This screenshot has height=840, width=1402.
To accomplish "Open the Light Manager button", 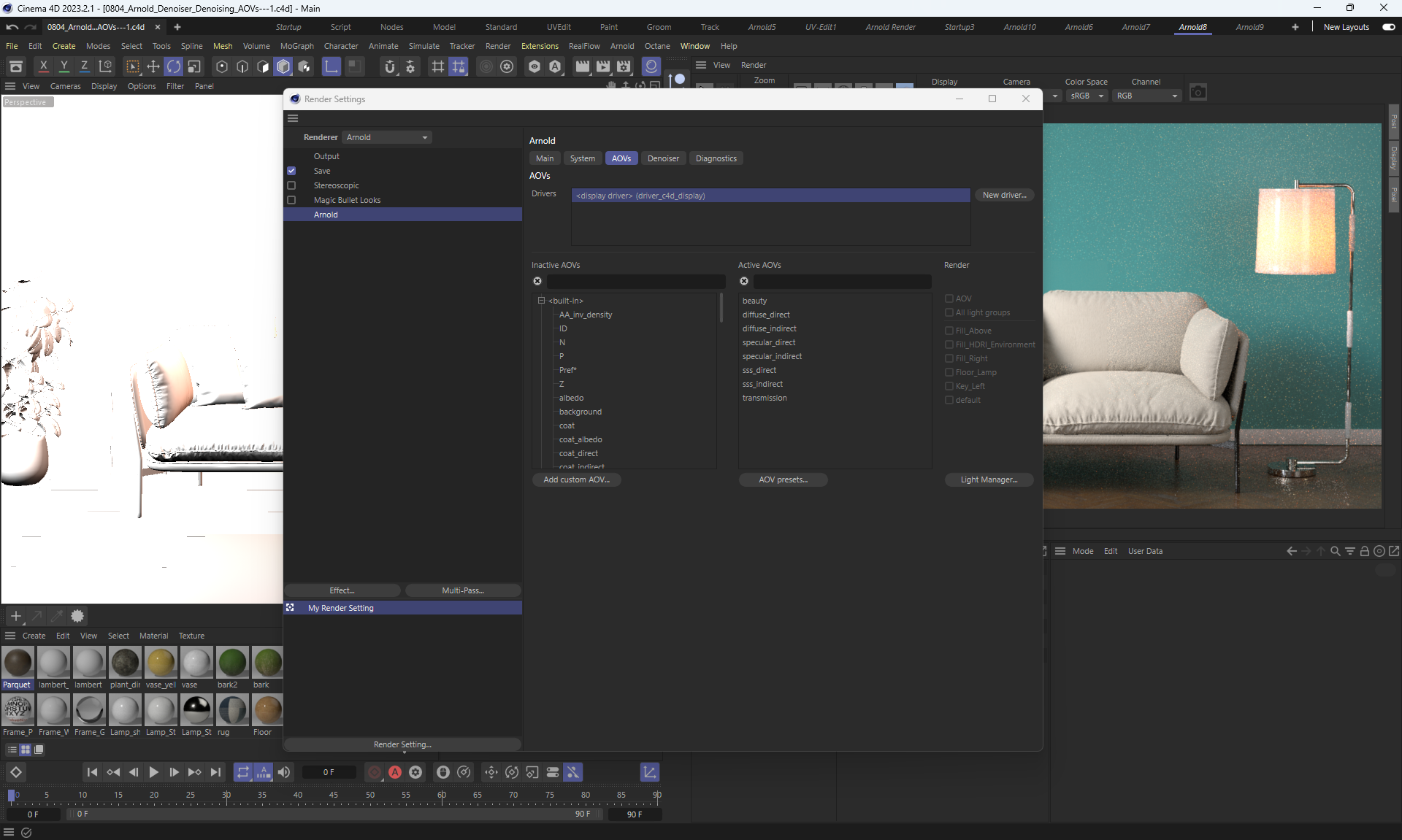I will click(989, 479).
